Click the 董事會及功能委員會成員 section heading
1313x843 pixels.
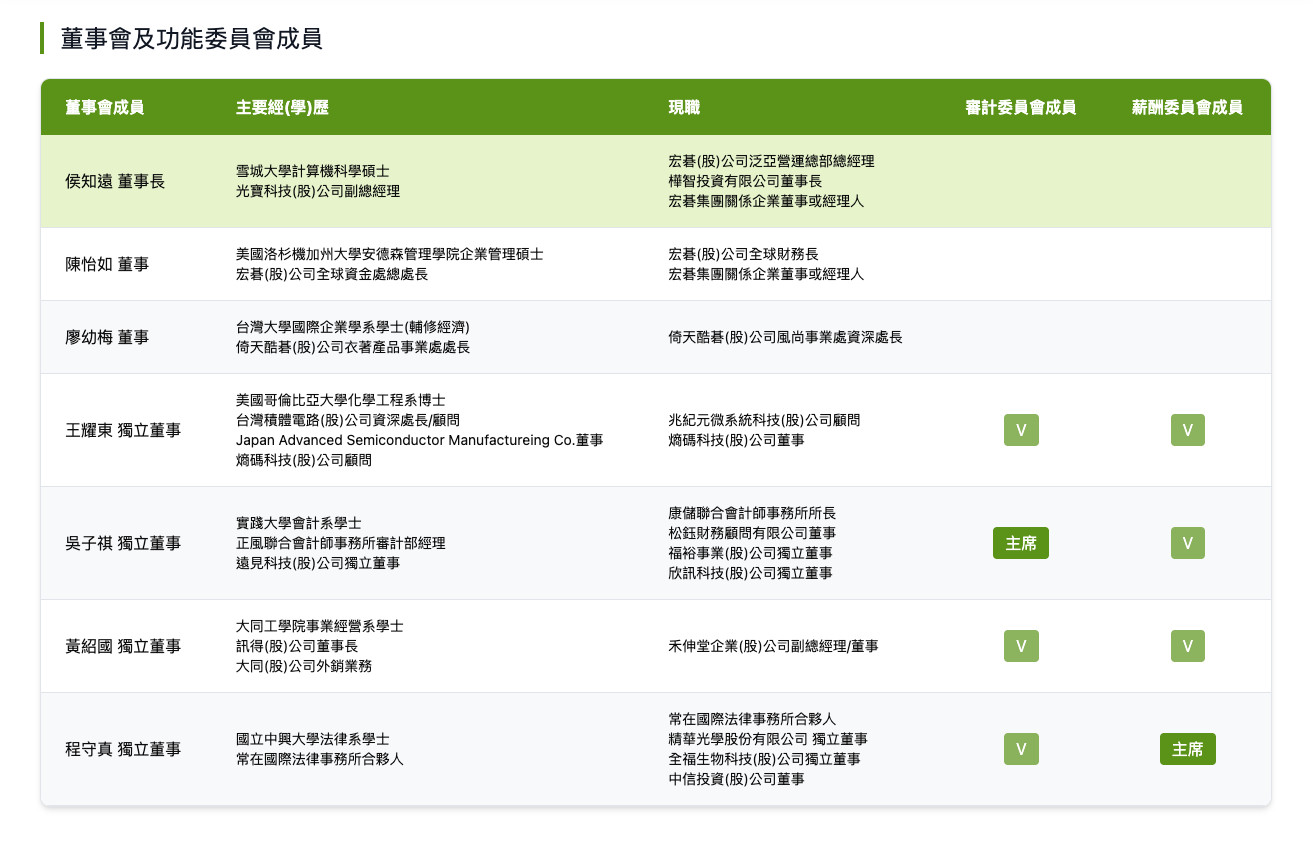tap(191, 38)
